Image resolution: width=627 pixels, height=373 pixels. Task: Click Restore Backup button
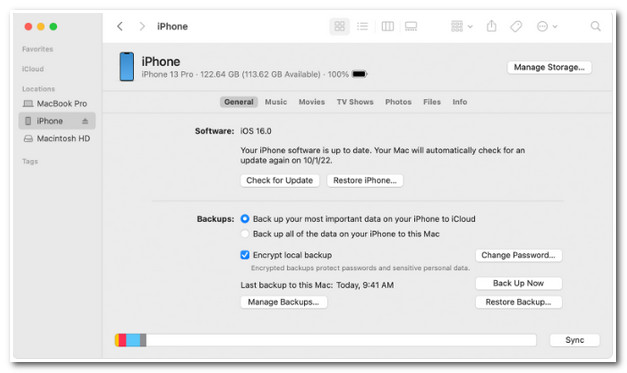[x=518, y=302]
